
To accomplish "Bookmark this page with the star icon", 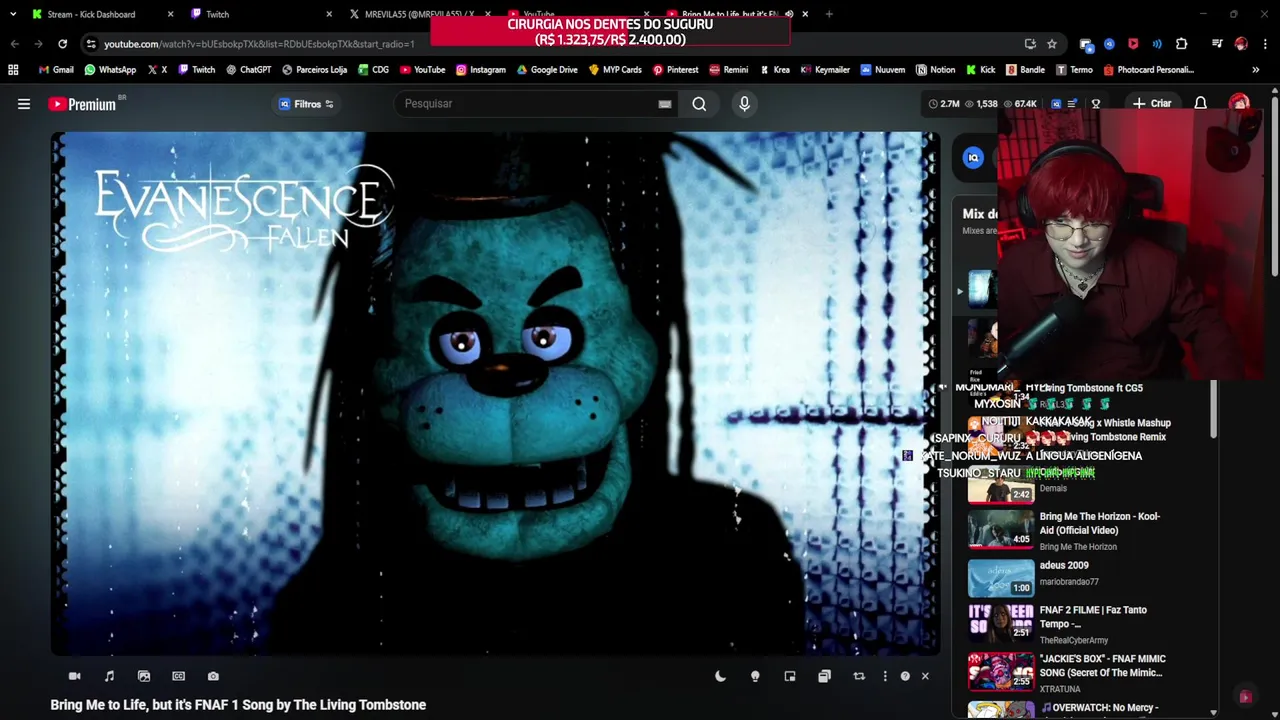I will (x=1052, y=44).
